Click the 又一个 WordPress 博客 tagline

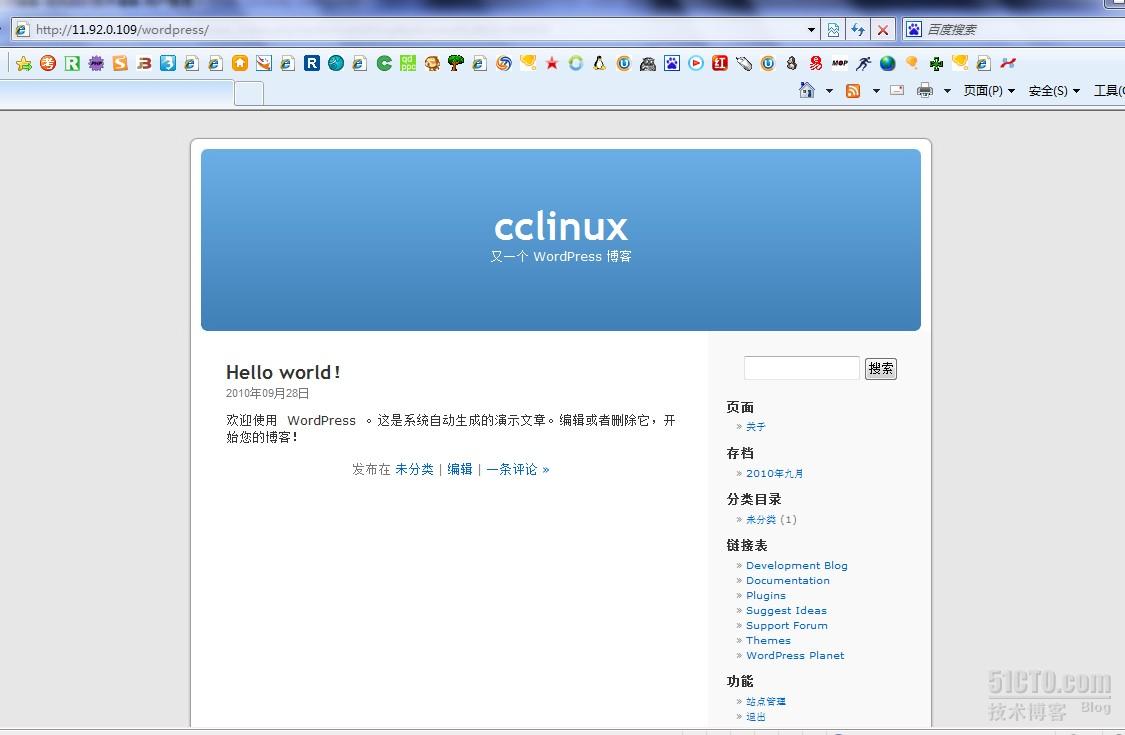point(561,256)
